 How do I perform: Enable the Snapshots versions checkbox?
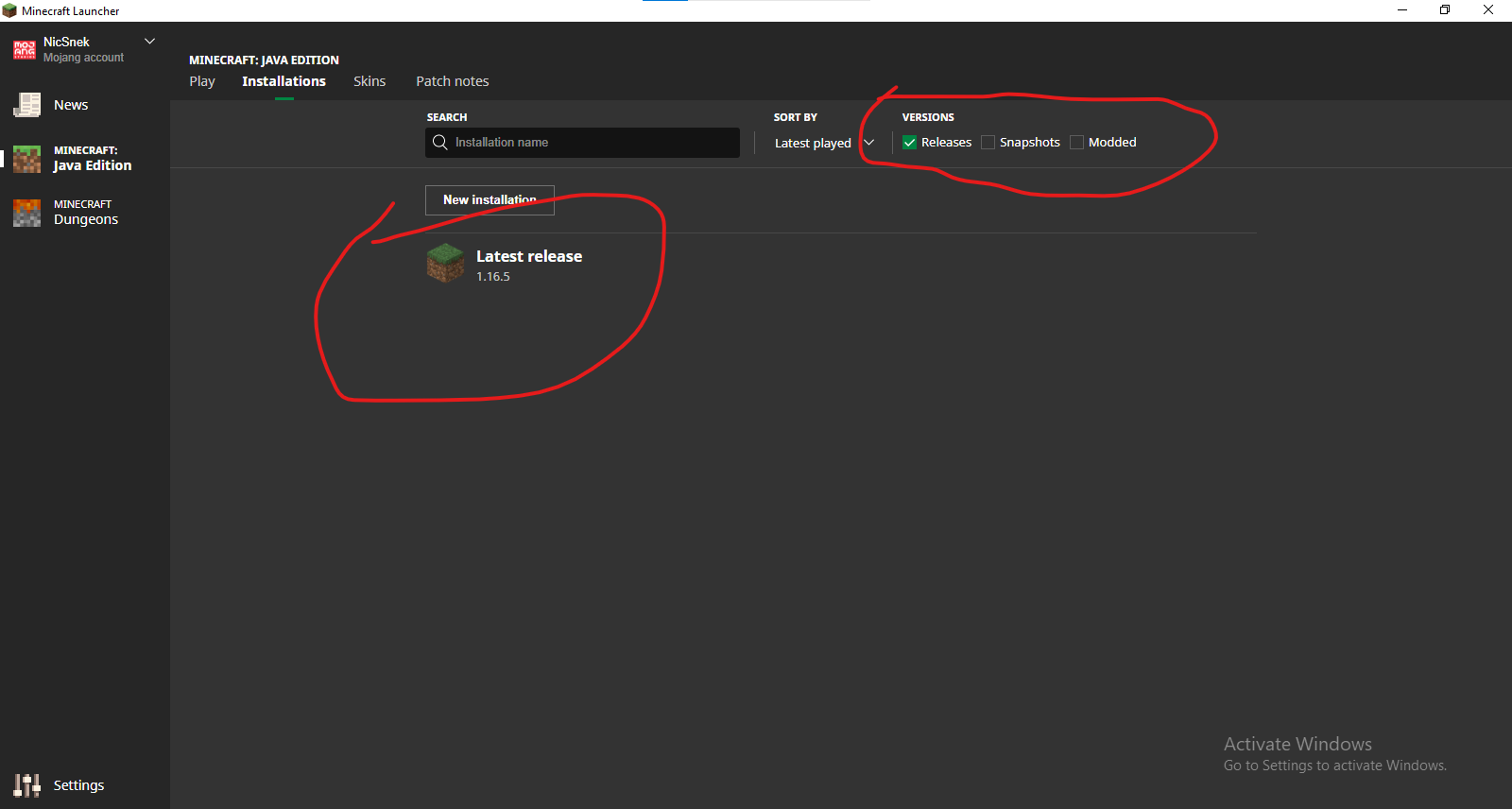pos(988,143)
